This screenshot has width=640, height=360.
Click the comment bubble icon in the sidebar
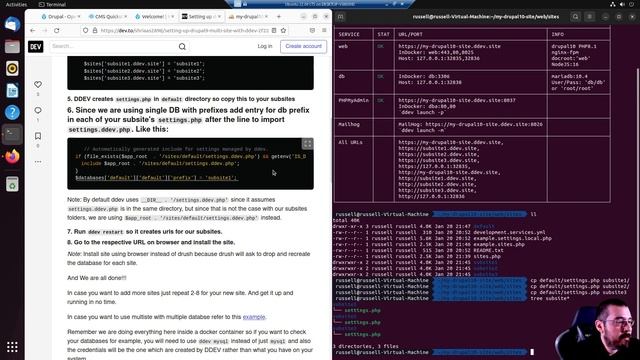pyautogui.click(x=38, y=110)
